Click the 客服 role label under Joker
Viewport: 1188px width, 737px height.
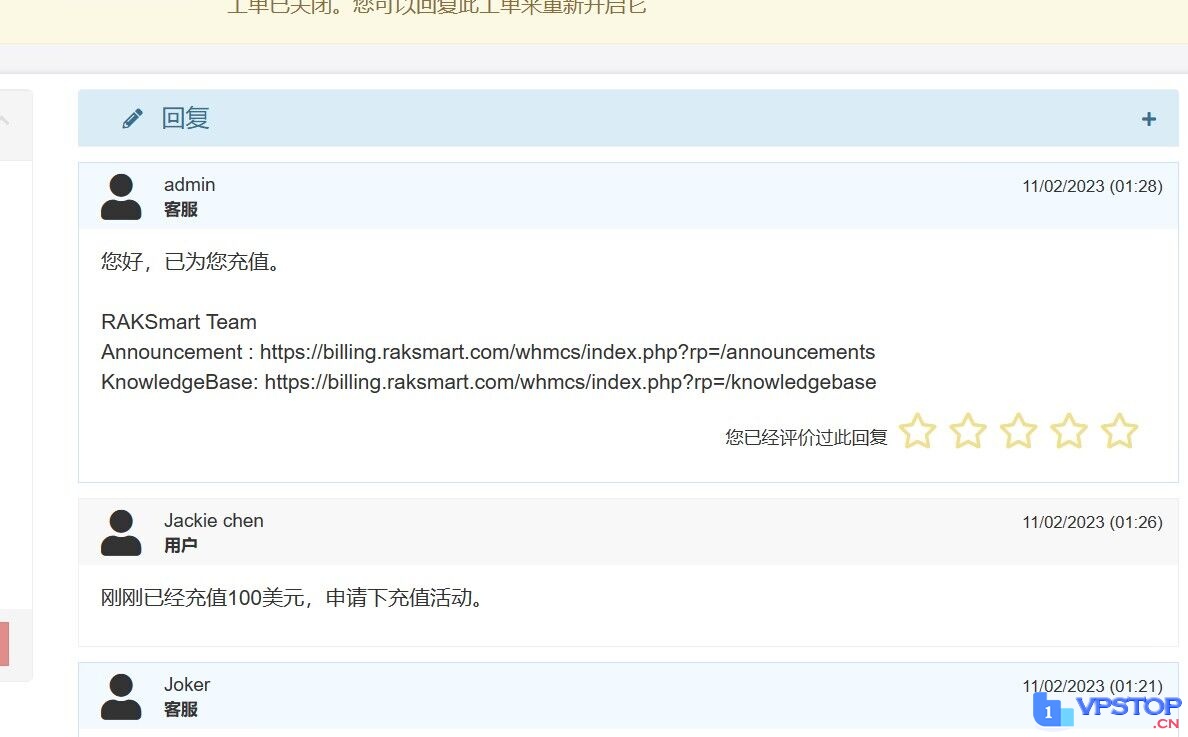(180, 710)
